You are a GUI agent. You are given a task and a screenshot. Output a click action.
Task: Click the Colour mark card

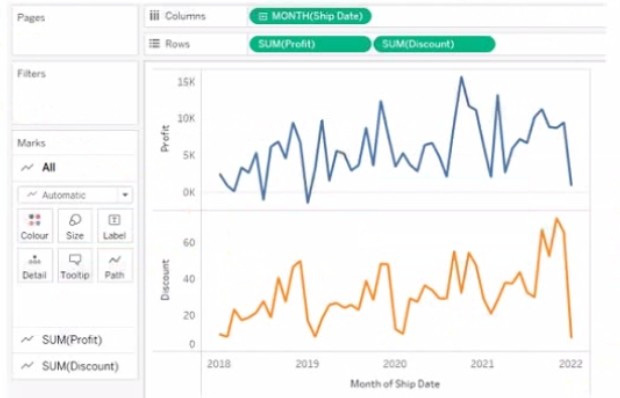coord(34,226)
